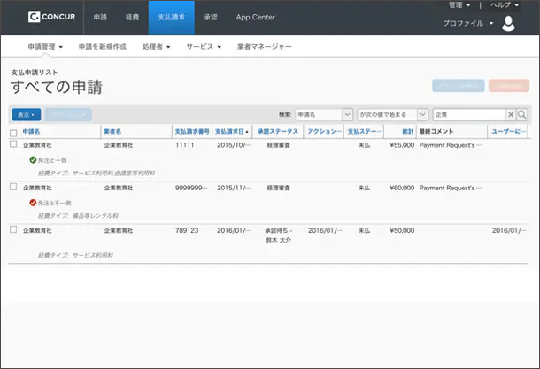
Task: Run the search with the magnifier icon
Action: (x=522, y=114)
